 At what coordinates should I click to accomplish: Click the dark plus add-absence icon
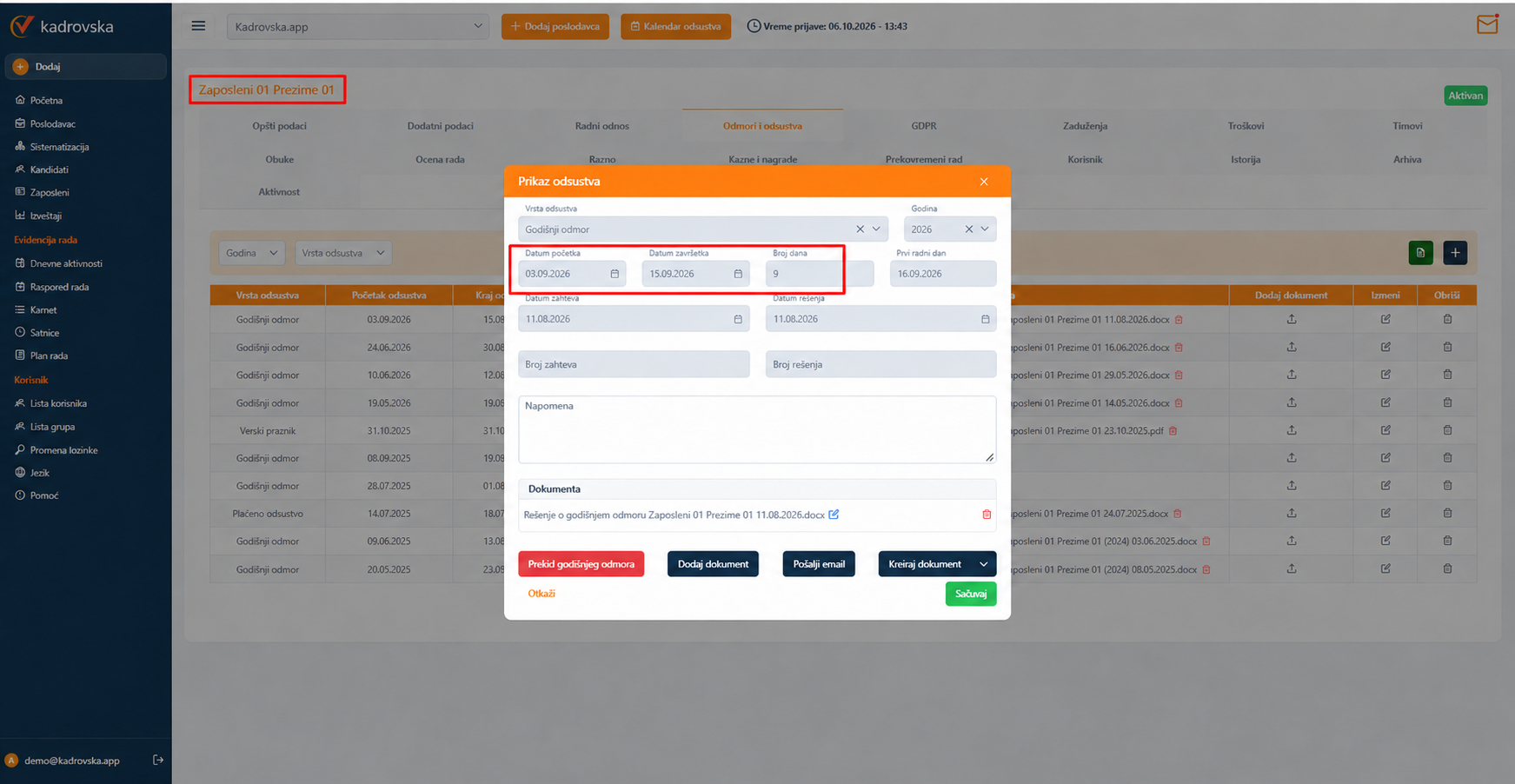(x=1455, y=253)
